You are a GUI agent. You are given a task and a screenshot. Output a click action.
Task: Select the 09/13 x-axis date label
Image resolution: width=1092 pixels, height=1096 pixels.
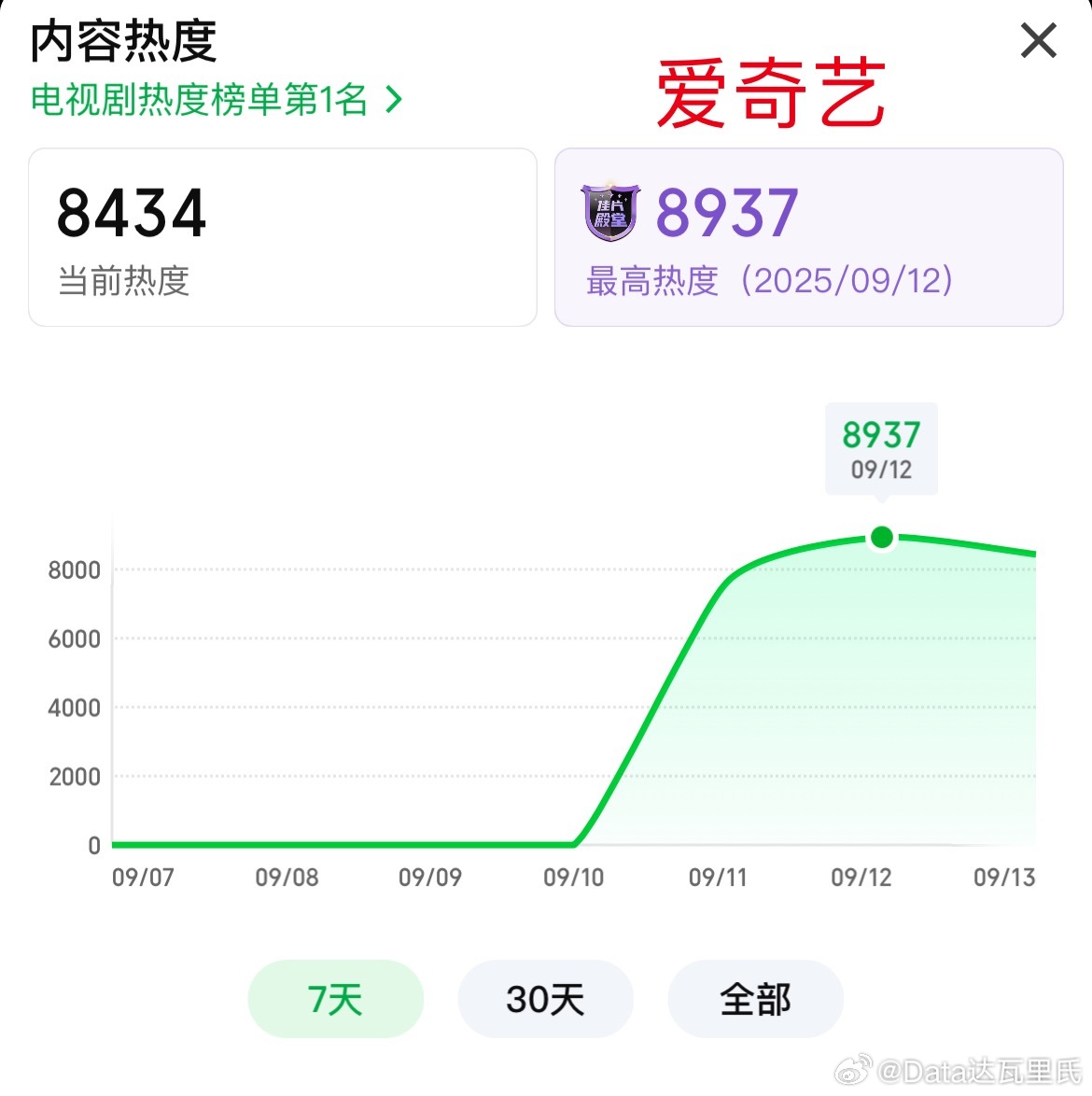(1004, 878)
